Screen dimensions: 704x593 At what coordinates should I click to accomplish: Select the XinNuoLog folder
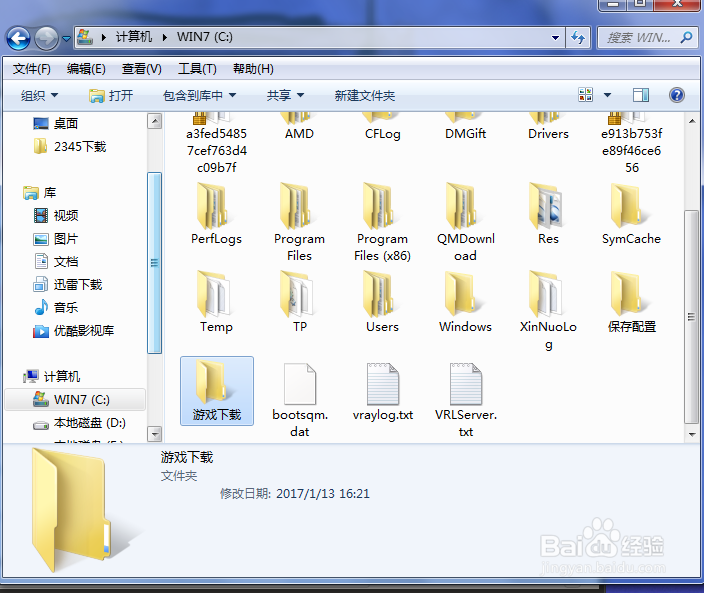click(548, 310)
